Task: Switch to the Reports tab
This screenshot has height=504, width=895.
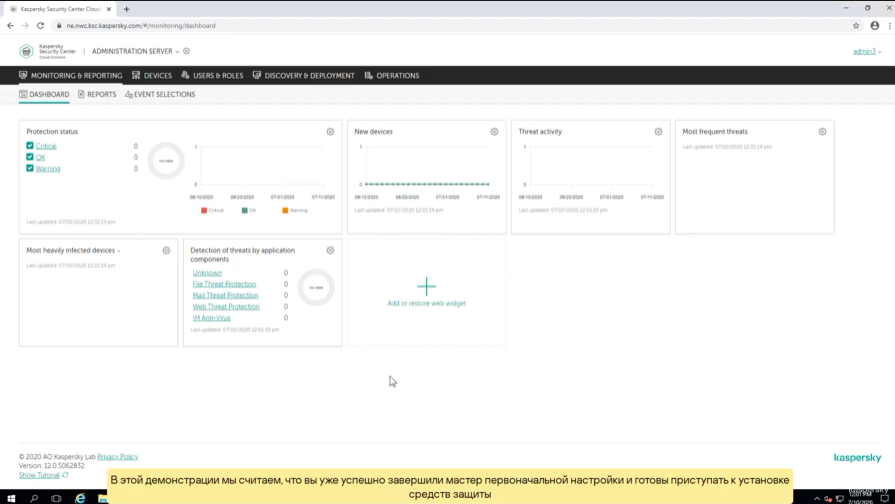Action: point(97,94)
